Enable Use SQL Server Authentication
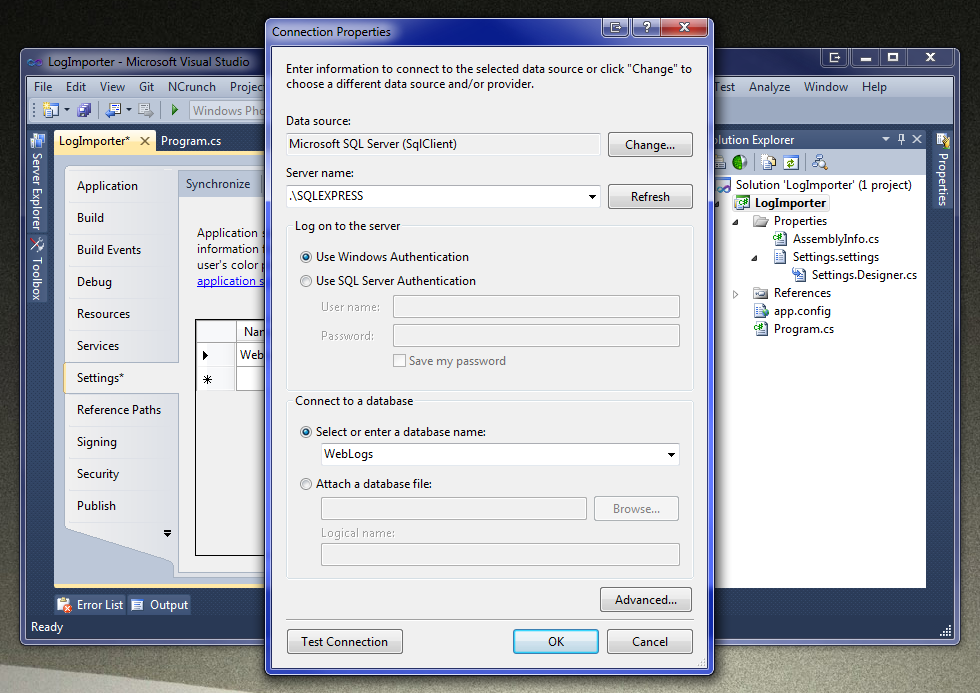 (x=306, y=281)
